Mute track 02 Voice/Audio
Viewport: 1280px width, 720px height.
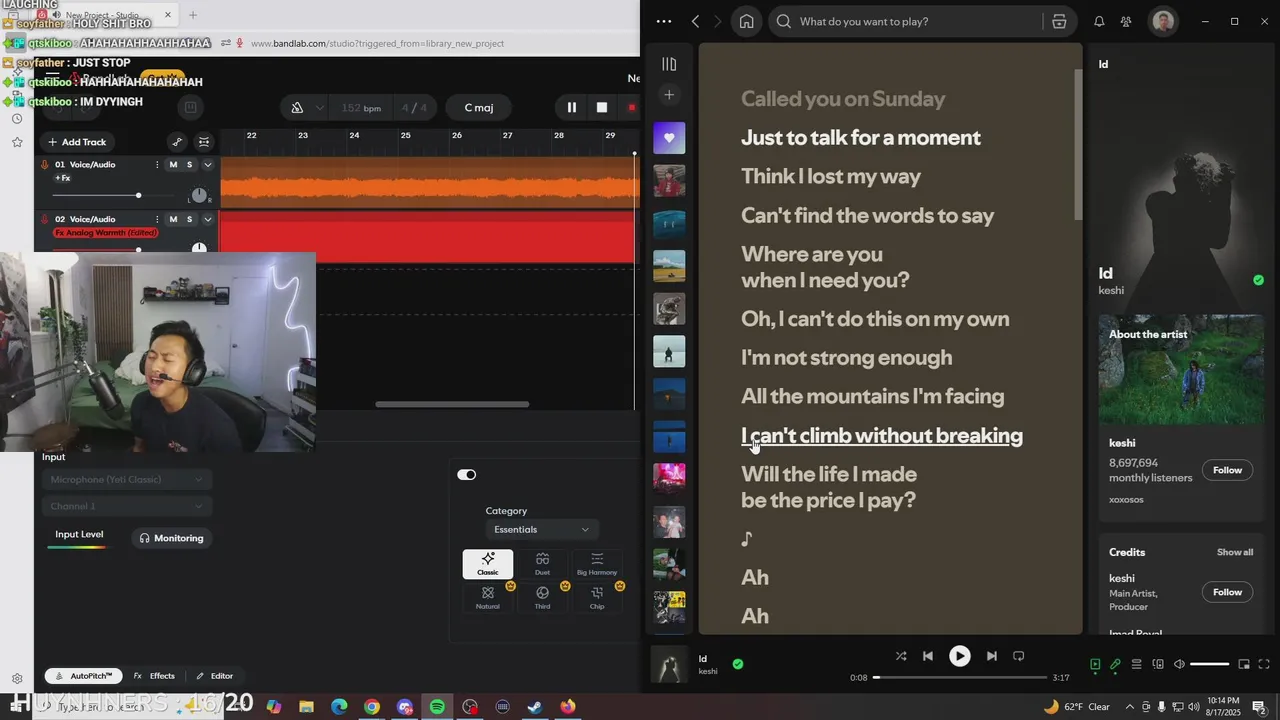(173, 219)
